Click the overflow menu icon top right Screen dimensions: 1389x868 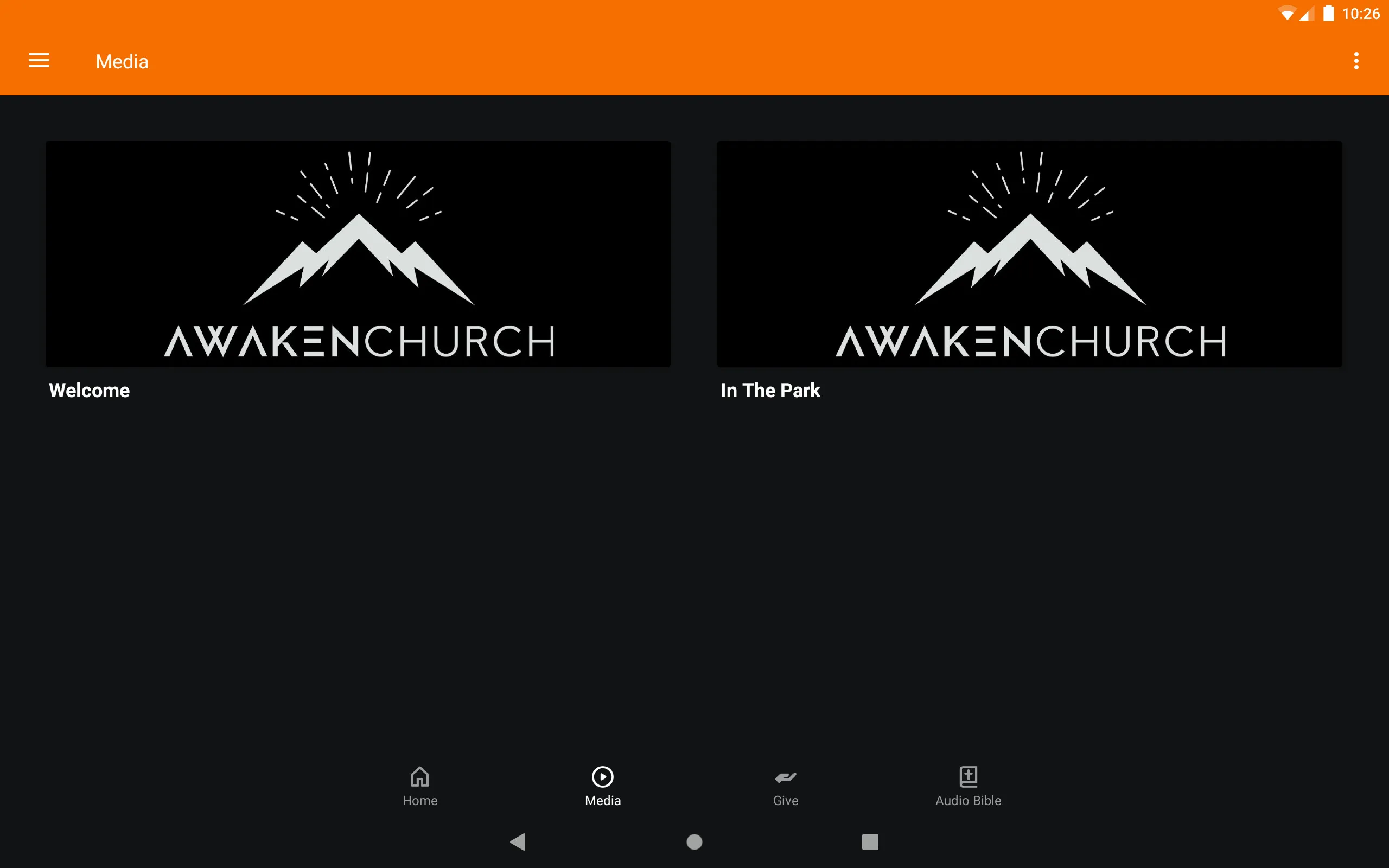click(1356, 61)
